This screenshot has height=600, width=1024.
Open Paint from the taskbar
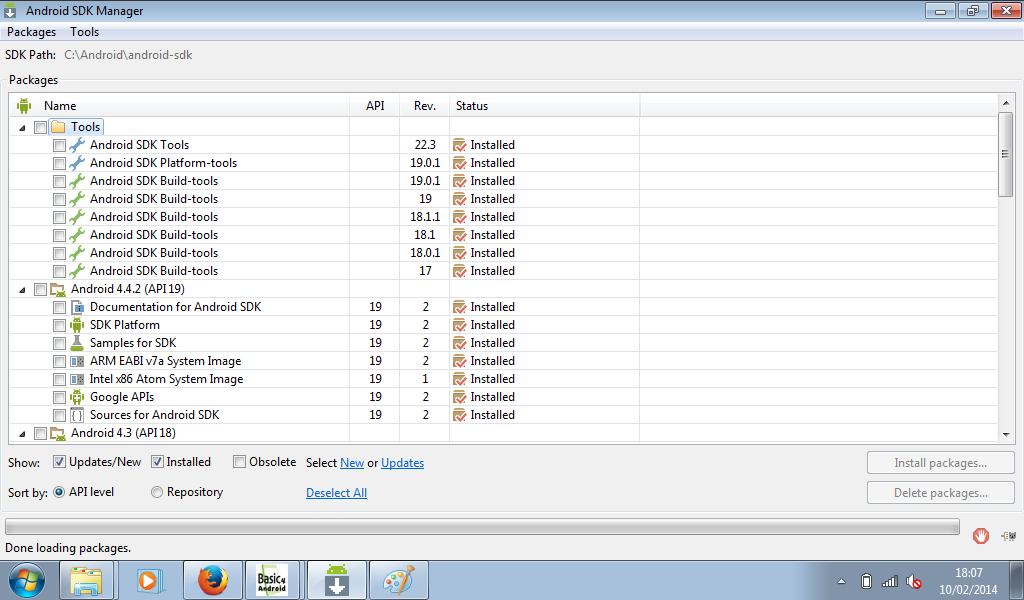tap(398, 580)
